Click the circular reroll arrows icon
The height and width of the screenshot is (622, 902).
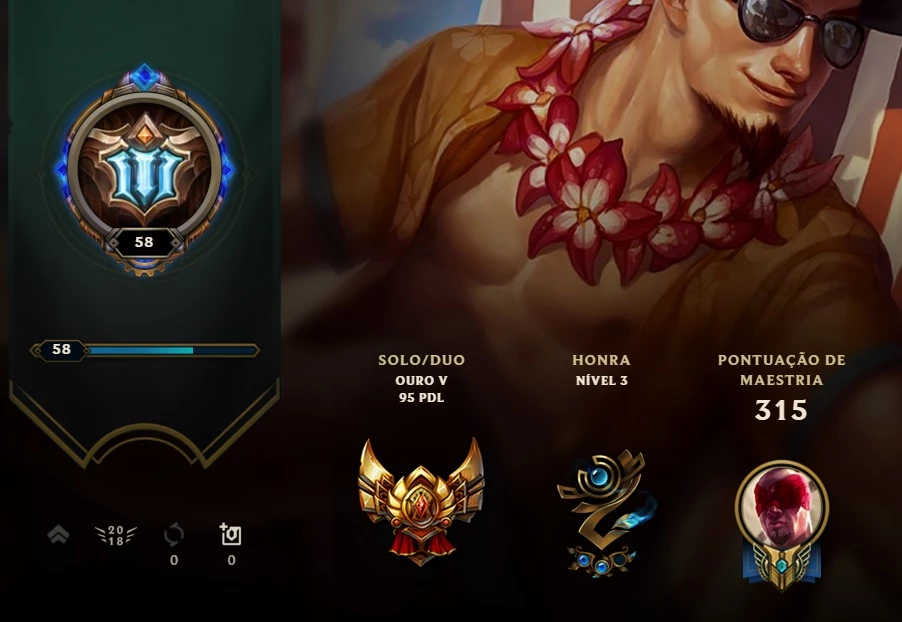(174, 535)
